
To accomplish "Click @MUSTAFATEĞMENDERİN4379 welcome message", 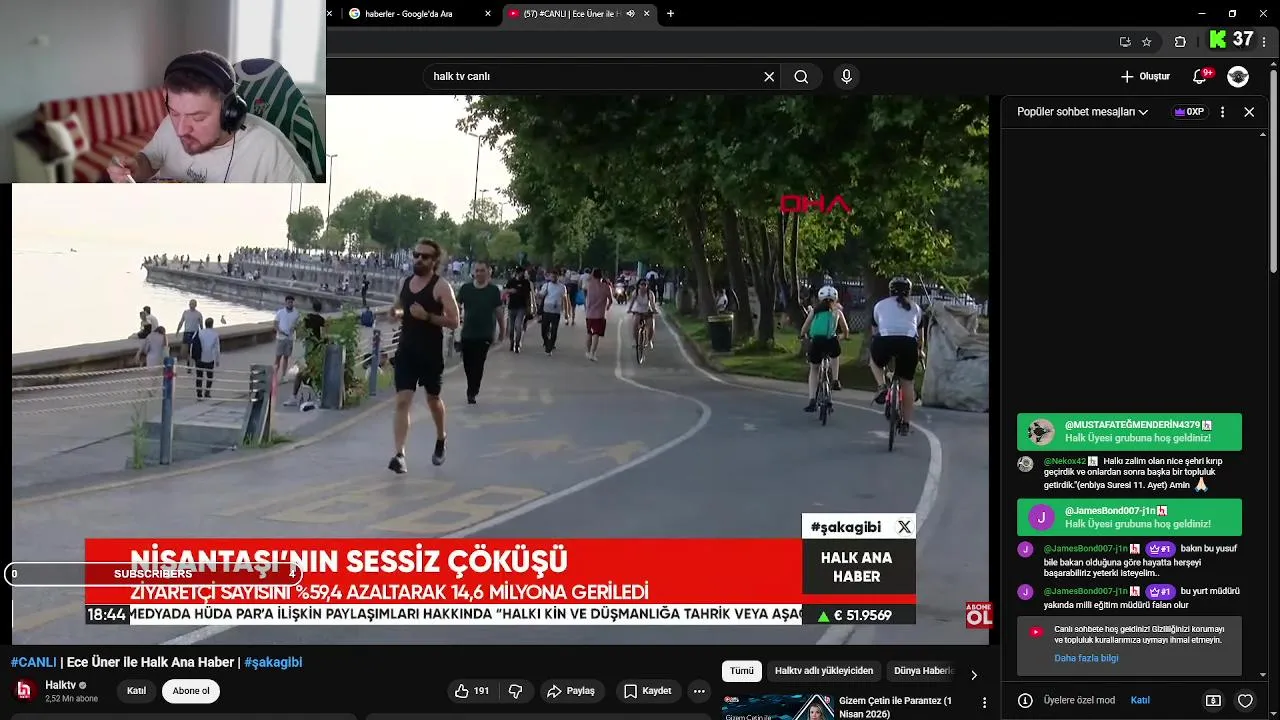I will tap(1129, 432).
